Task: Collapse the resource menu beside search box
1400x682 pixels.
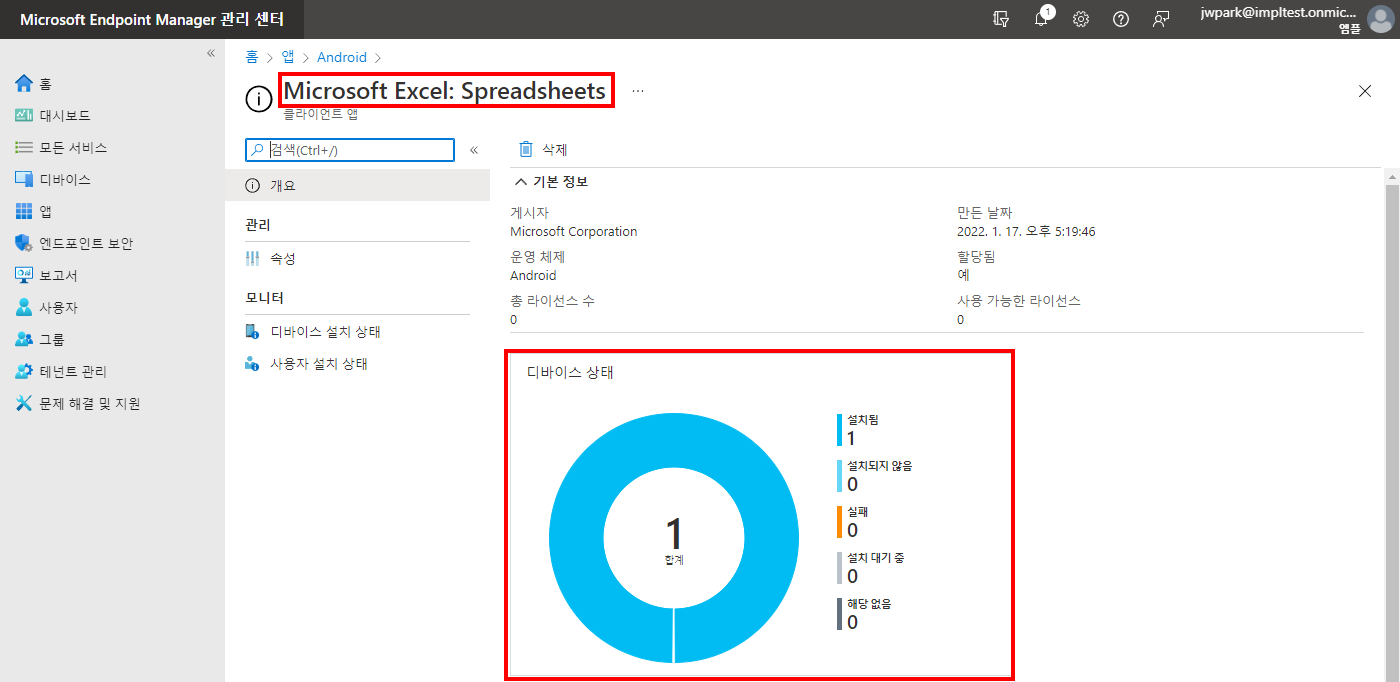Action: coord(474,150)
